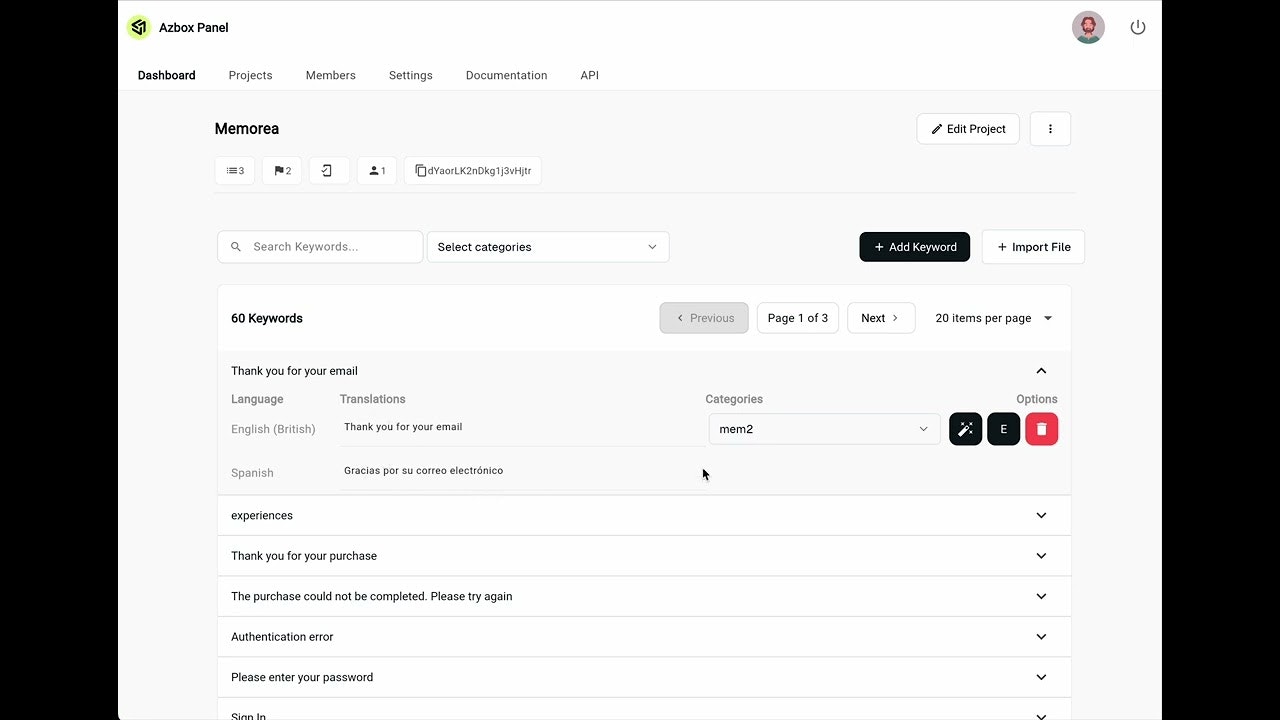
Task: Click the 'Translations' column header
Action: 373,399
